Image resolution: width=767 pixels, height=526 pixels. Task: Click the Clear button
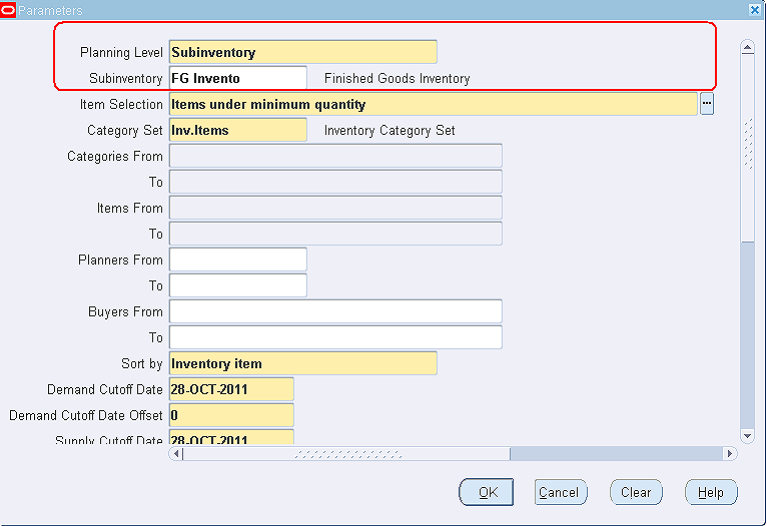click(x=636, y=492)
